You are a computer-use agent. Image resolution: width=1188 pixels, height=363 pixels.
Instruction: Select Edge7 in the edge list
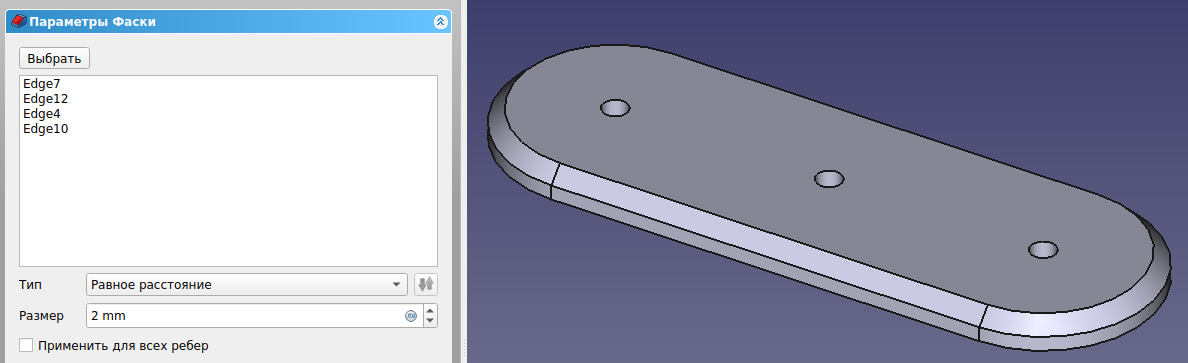pyautogui.click(x=42, y=83)
